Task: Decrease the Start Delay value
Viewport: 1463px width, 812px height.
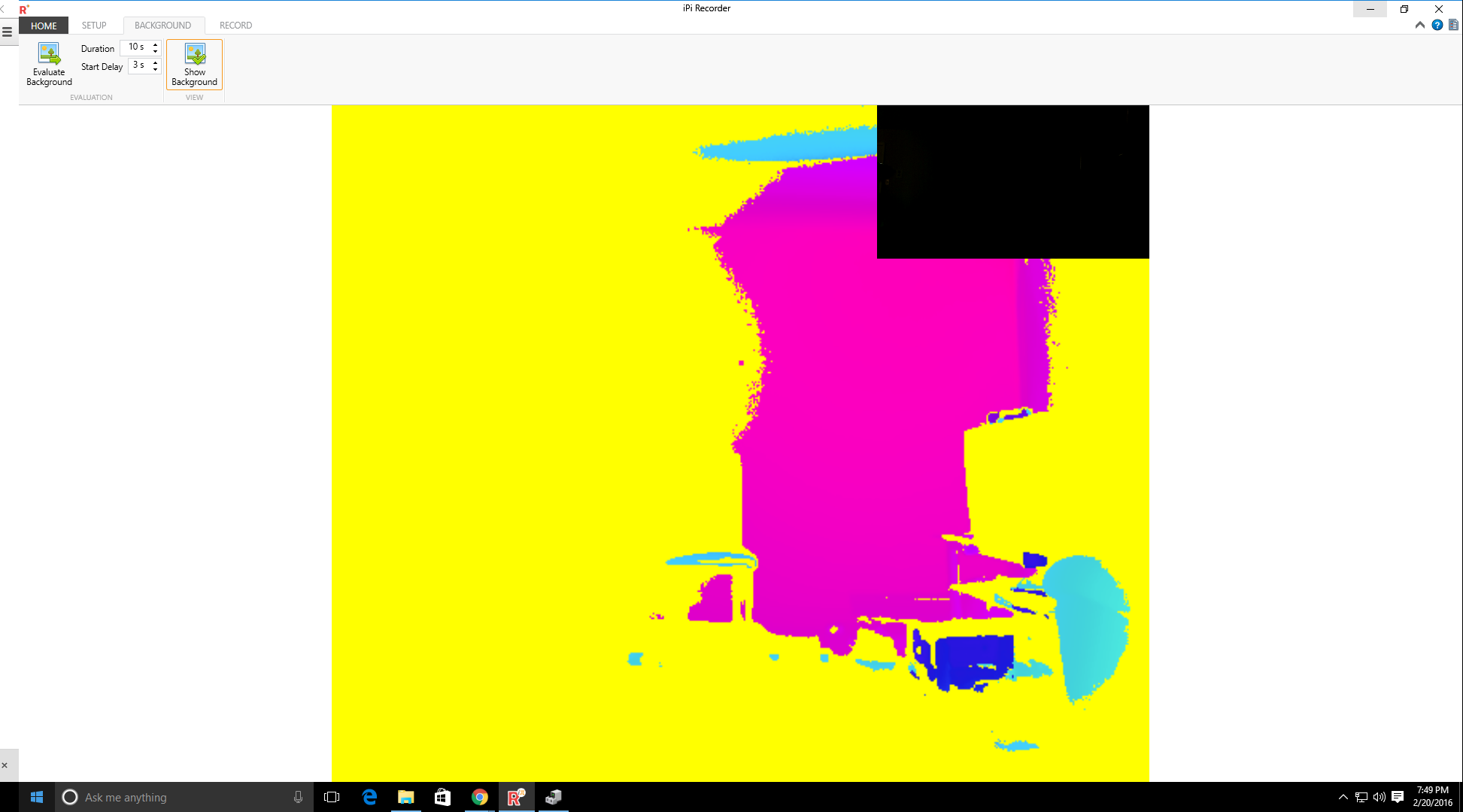Action: coord(156,69)
